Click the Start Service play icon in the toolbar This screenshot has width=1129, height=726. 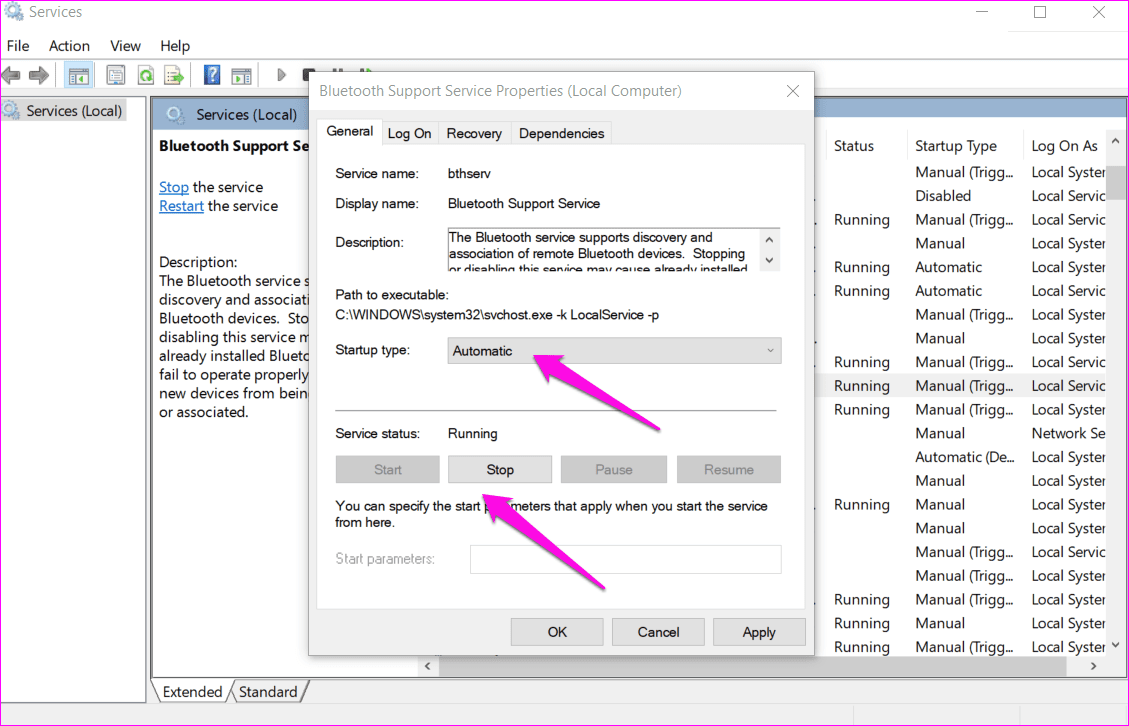[x=281, y=75]
